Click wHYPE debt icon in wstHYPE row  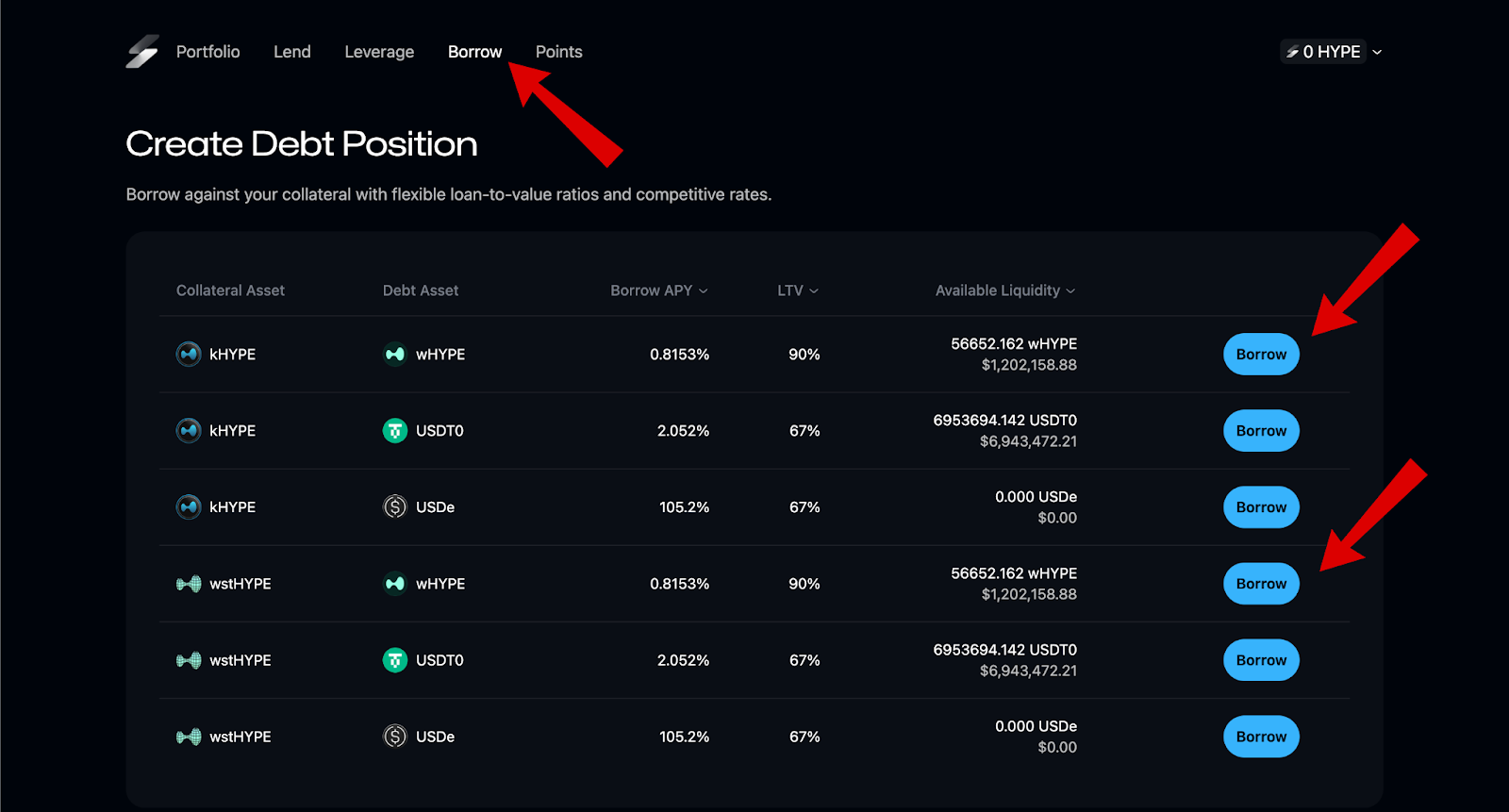(395, 584)
